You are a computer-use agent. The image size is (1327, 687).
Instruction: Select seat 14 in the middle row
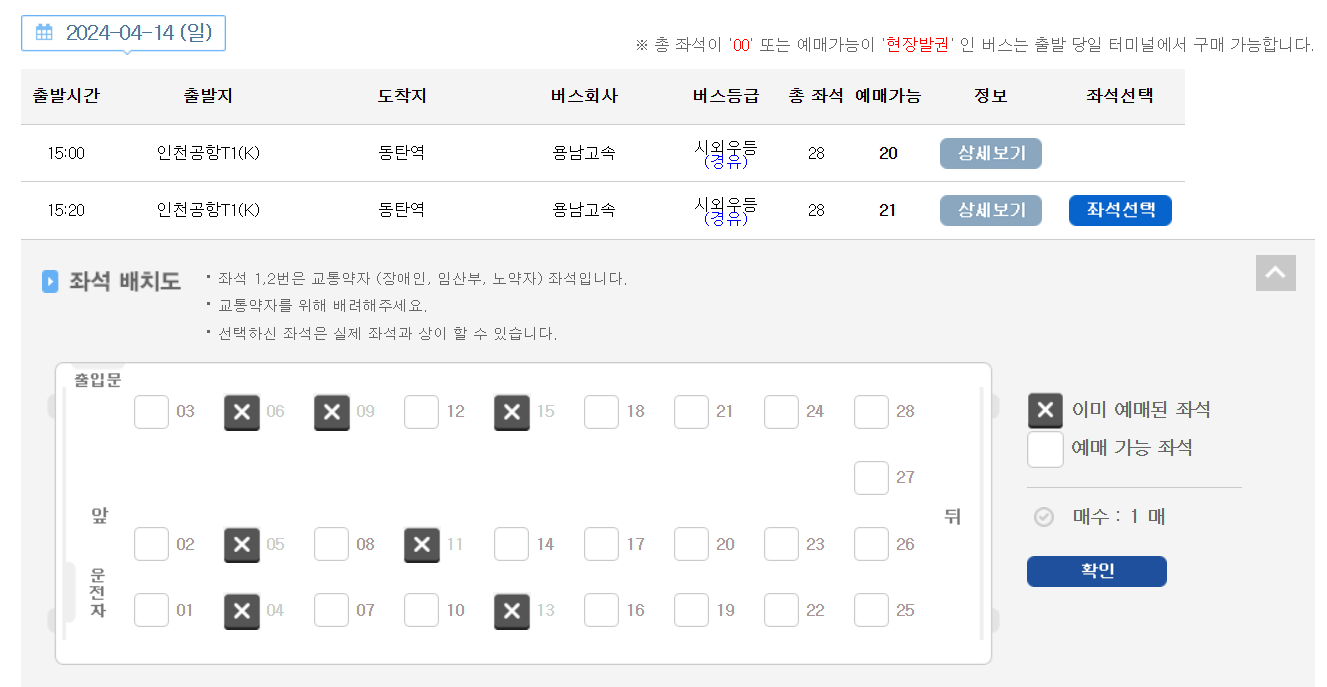coord(511,544)
